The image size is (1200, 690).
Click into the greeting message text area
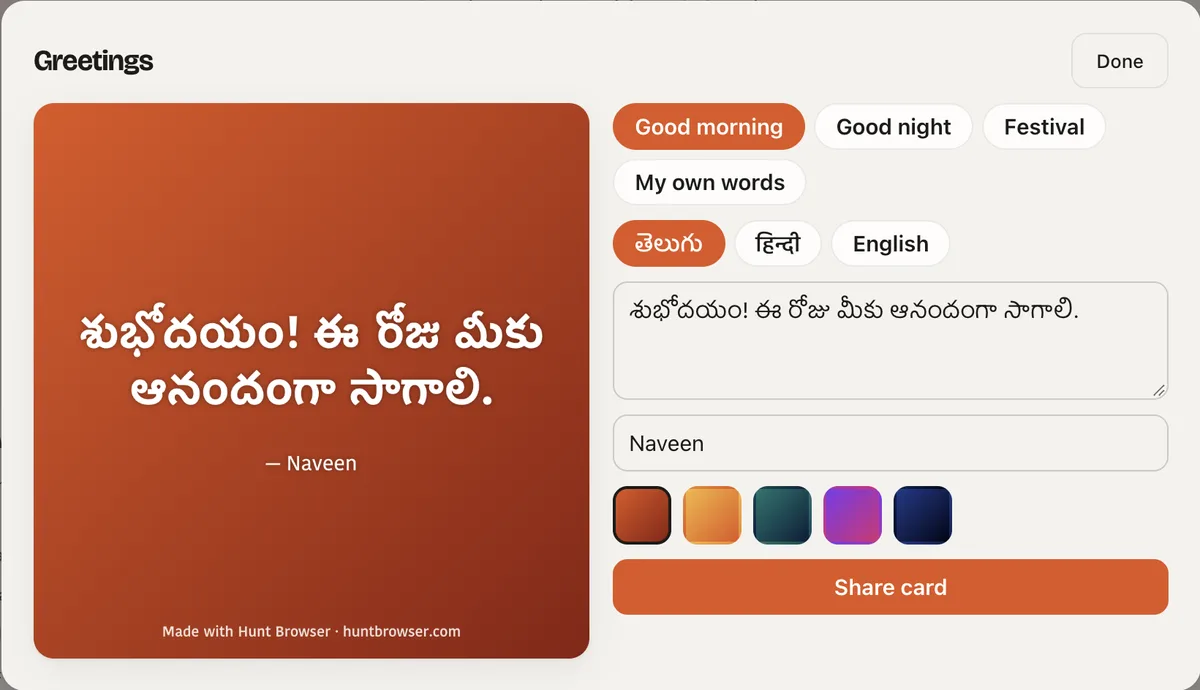(890, 341)
